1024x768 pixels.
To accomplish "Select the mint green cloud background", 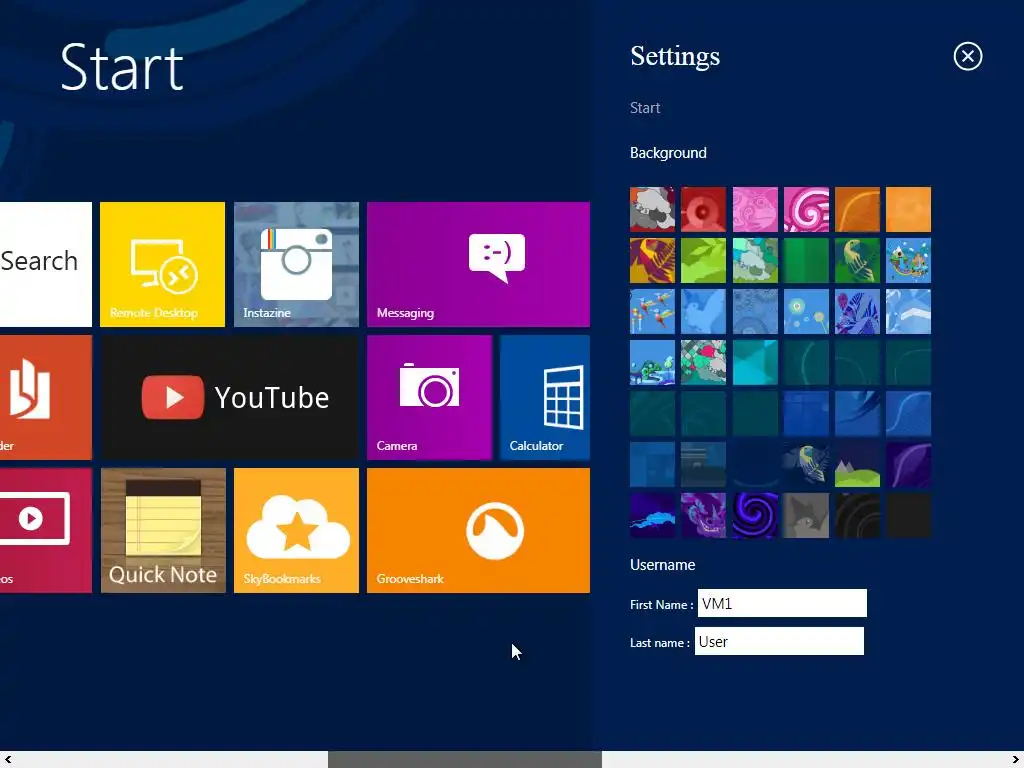I will (x=755, y=261).
